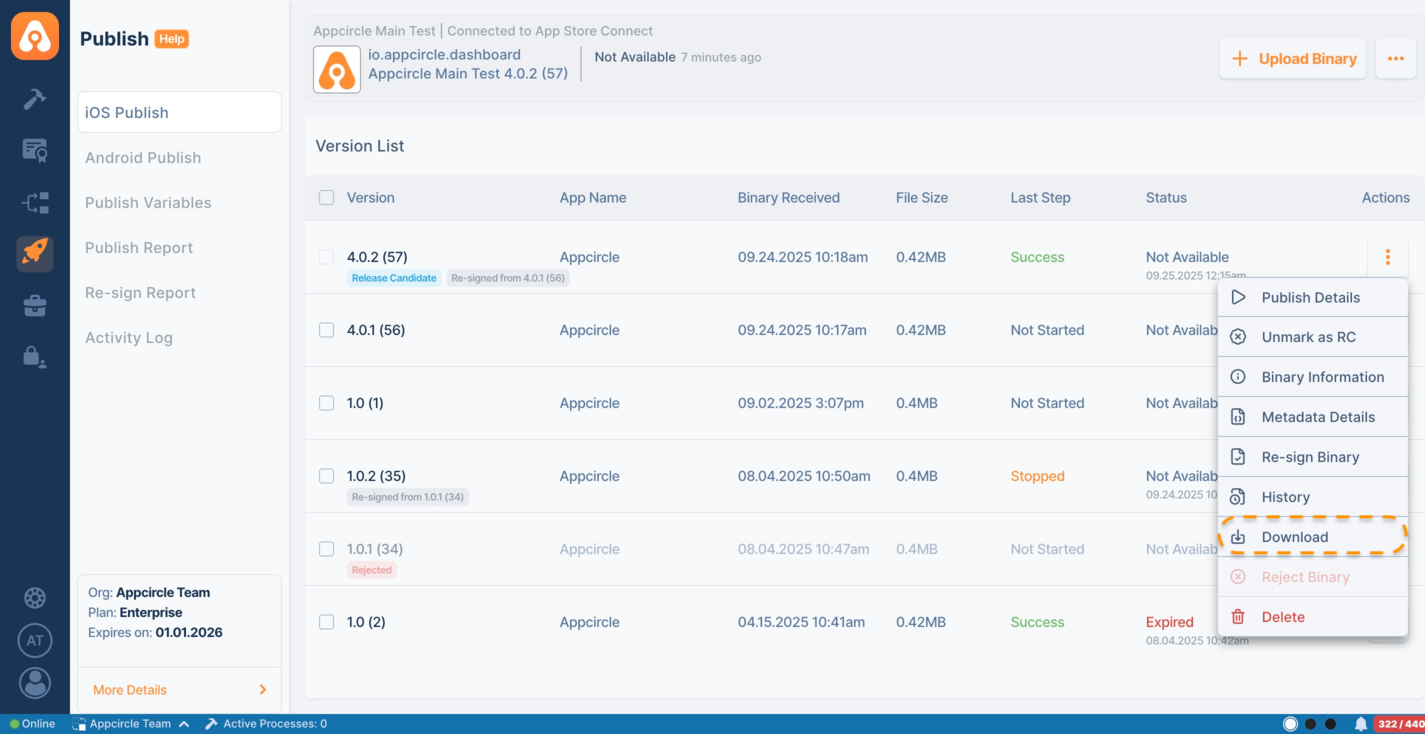Viewport: 1425px width, 734px height.
Task: Check the box for version 4.0.1 (56)
Action: pyautogui.click(x=326, y=330)
